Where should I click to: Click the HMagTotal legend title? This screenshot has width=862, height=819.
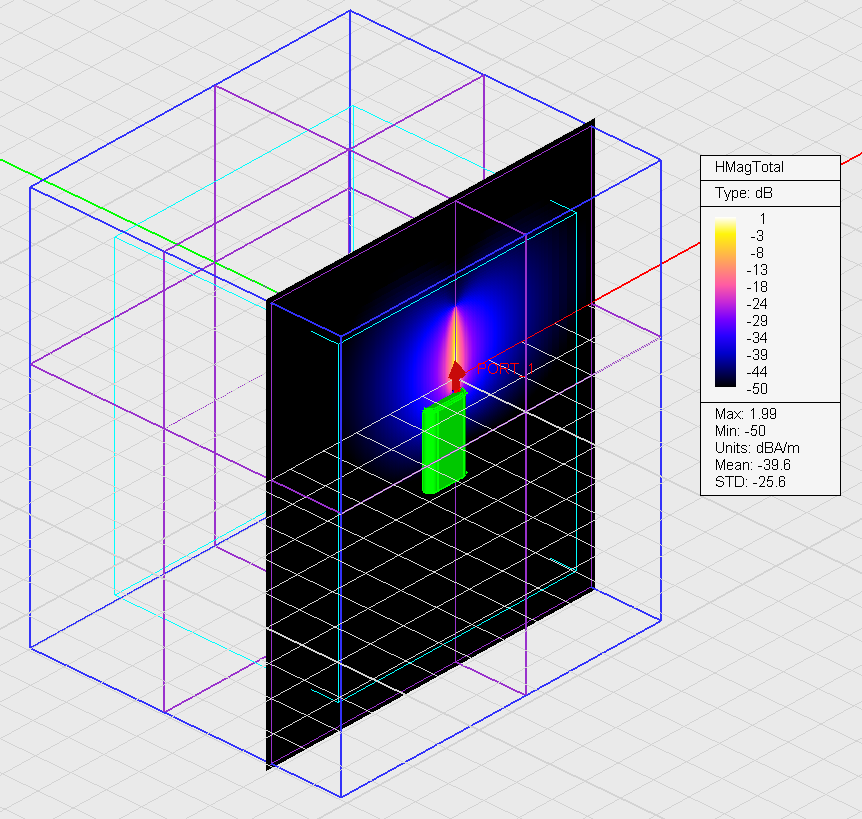coord(740,168)
